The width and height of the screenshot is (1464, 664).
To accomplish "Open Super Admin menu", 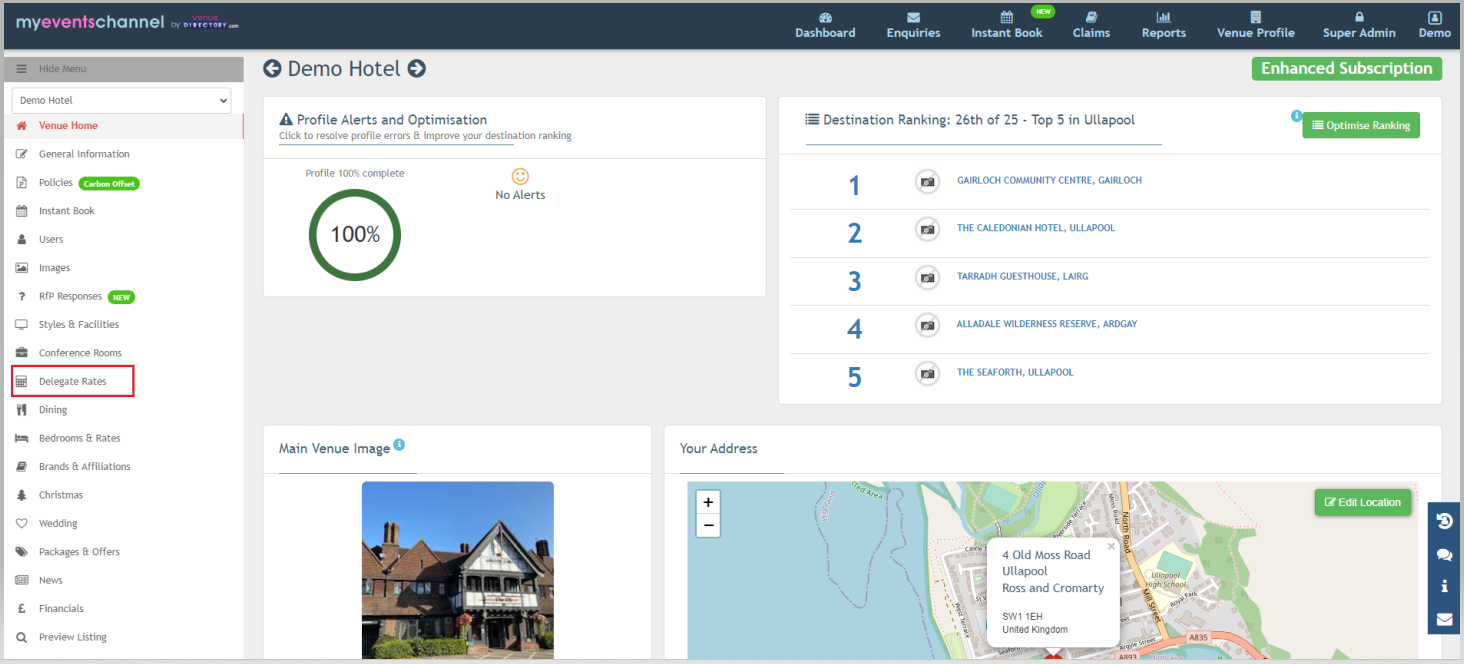I will pos(1359,25).
